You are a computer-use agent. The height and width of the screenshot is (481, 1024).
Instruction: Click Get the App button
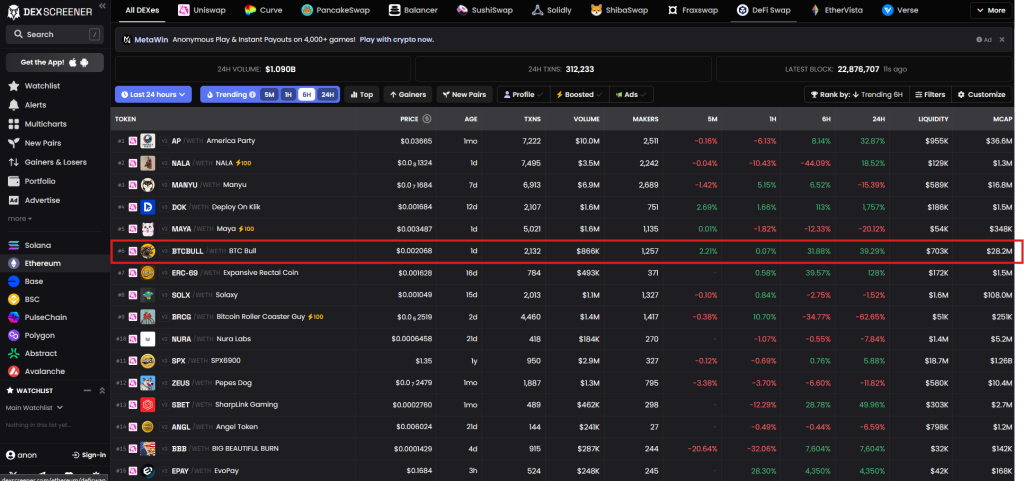pyautogui.click(x=55, y=63)
